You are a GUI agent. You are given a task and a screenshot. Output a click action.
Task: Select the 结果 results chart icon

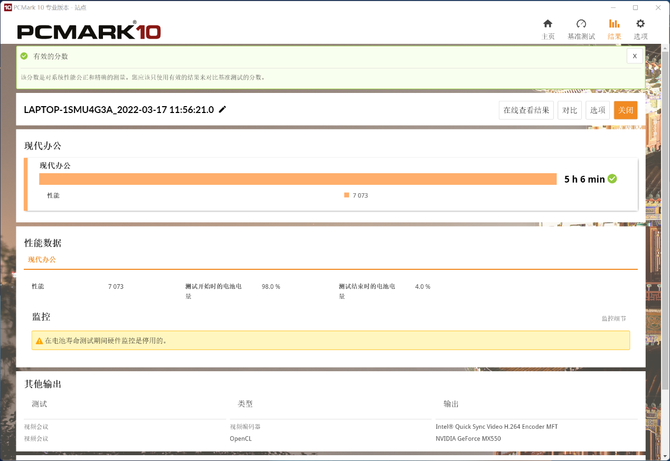point(613,28)
